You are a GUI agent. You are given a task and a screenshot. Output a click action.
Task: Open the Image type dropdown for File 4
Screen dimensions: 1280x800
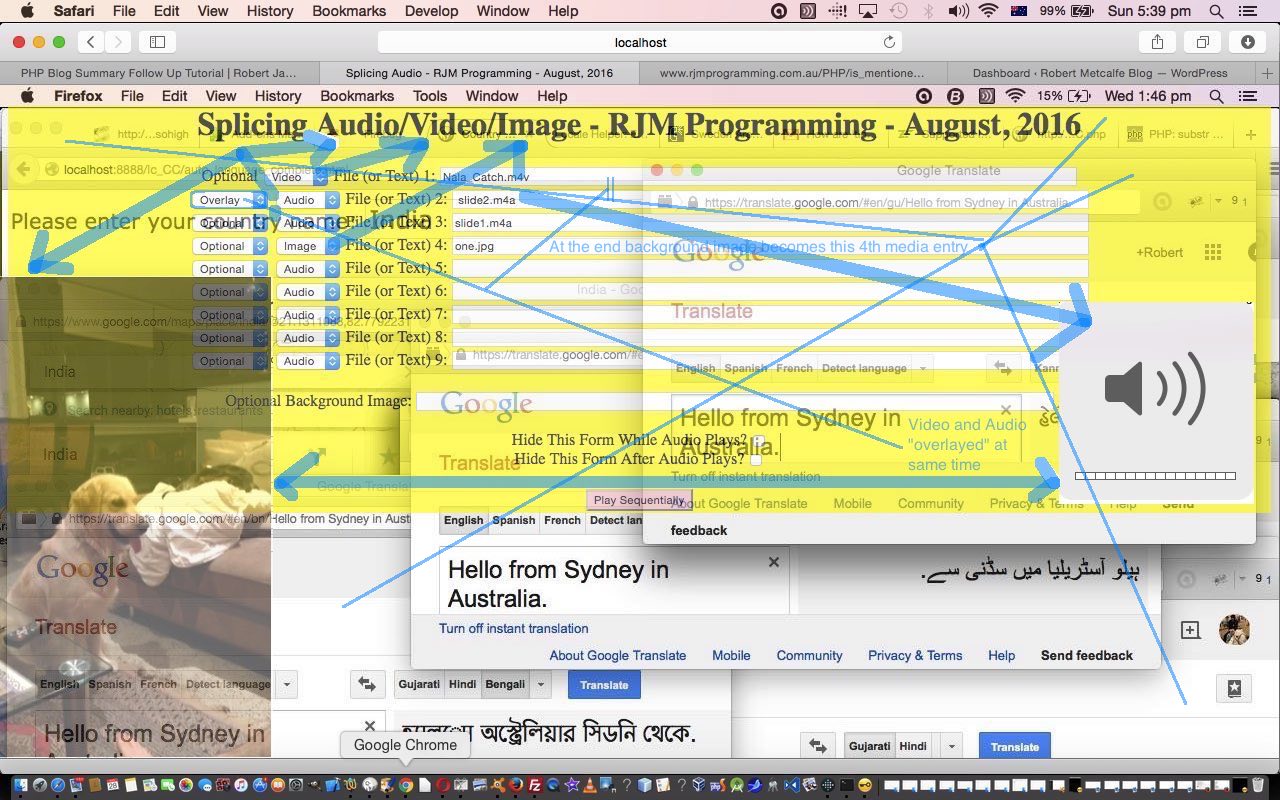tap(308, 246)
